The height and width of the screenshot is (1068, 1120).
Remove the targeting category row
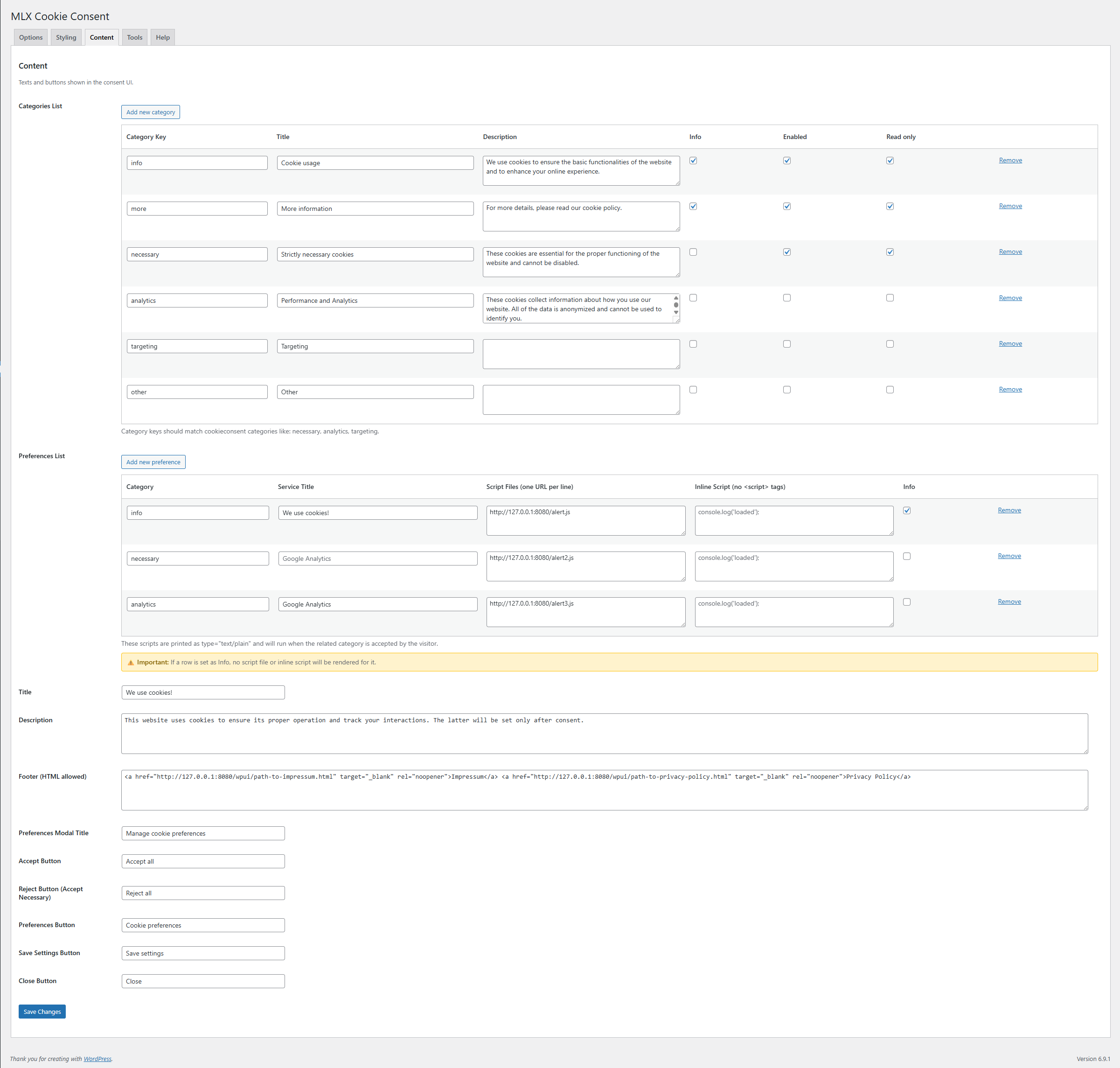[1010, 344]
